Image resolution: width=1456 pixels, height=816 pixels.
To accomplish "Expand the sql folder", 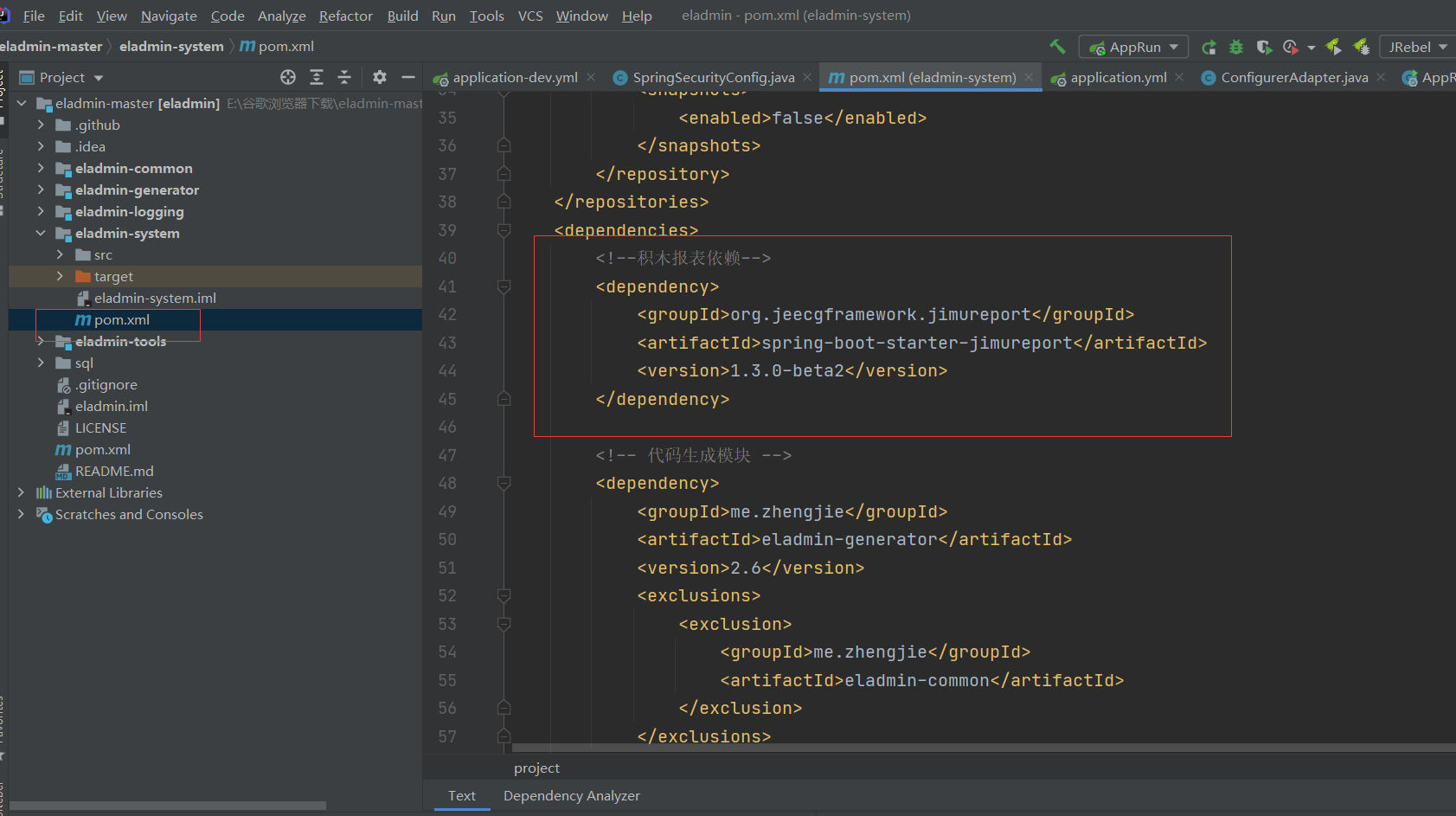I will (41, 363).
